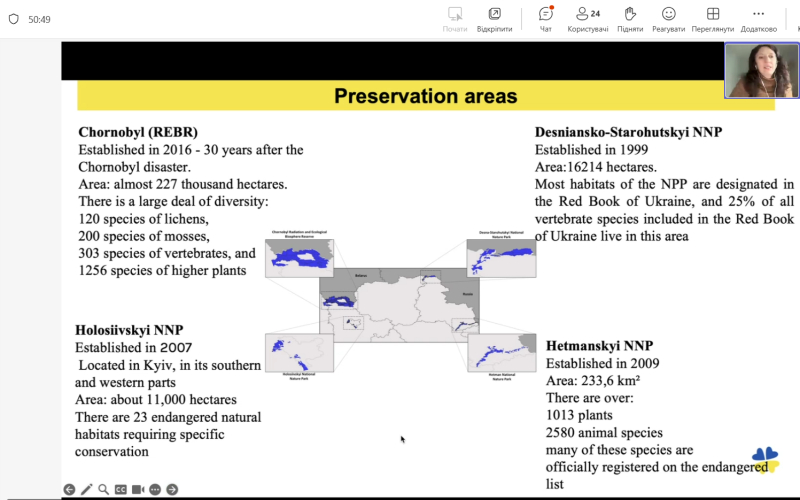The height and width of the screenshot is (500, 800).
Task: Raise hand with the Підняти button
Action: (630, 18)
